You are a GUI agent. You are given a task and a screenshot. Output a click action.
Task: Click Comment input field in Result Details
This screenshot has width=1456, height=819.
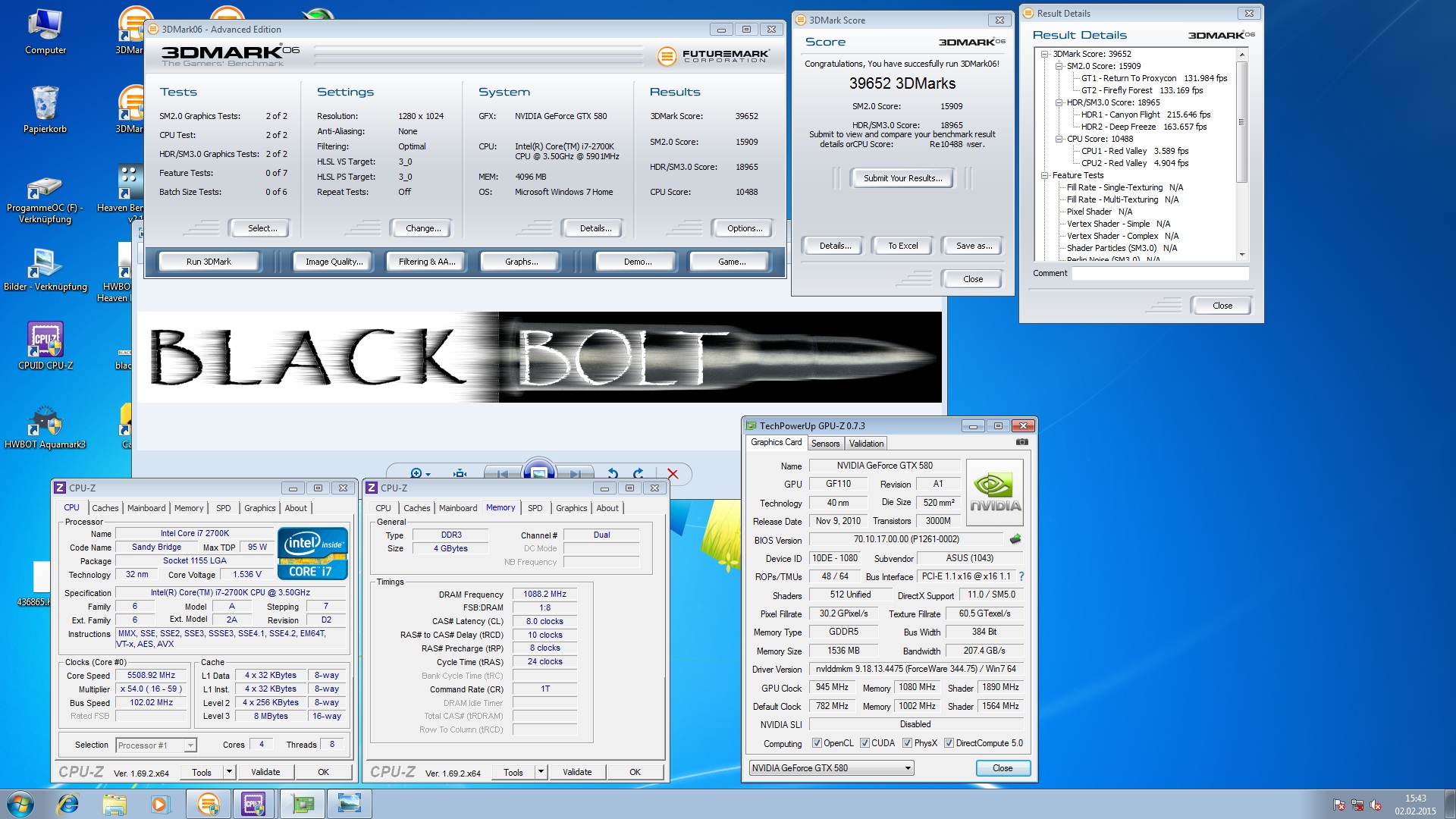[x=1159, y=274]
